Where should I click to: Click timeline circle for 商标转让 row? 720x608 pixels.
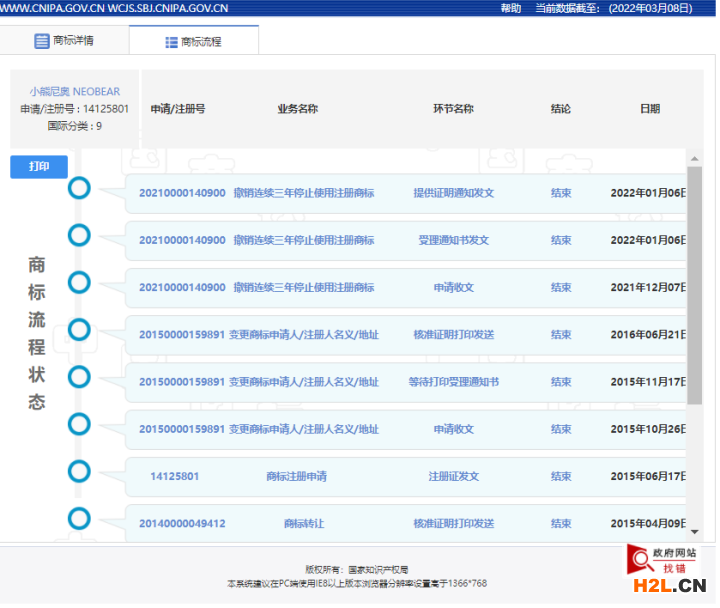coord(79,518)
